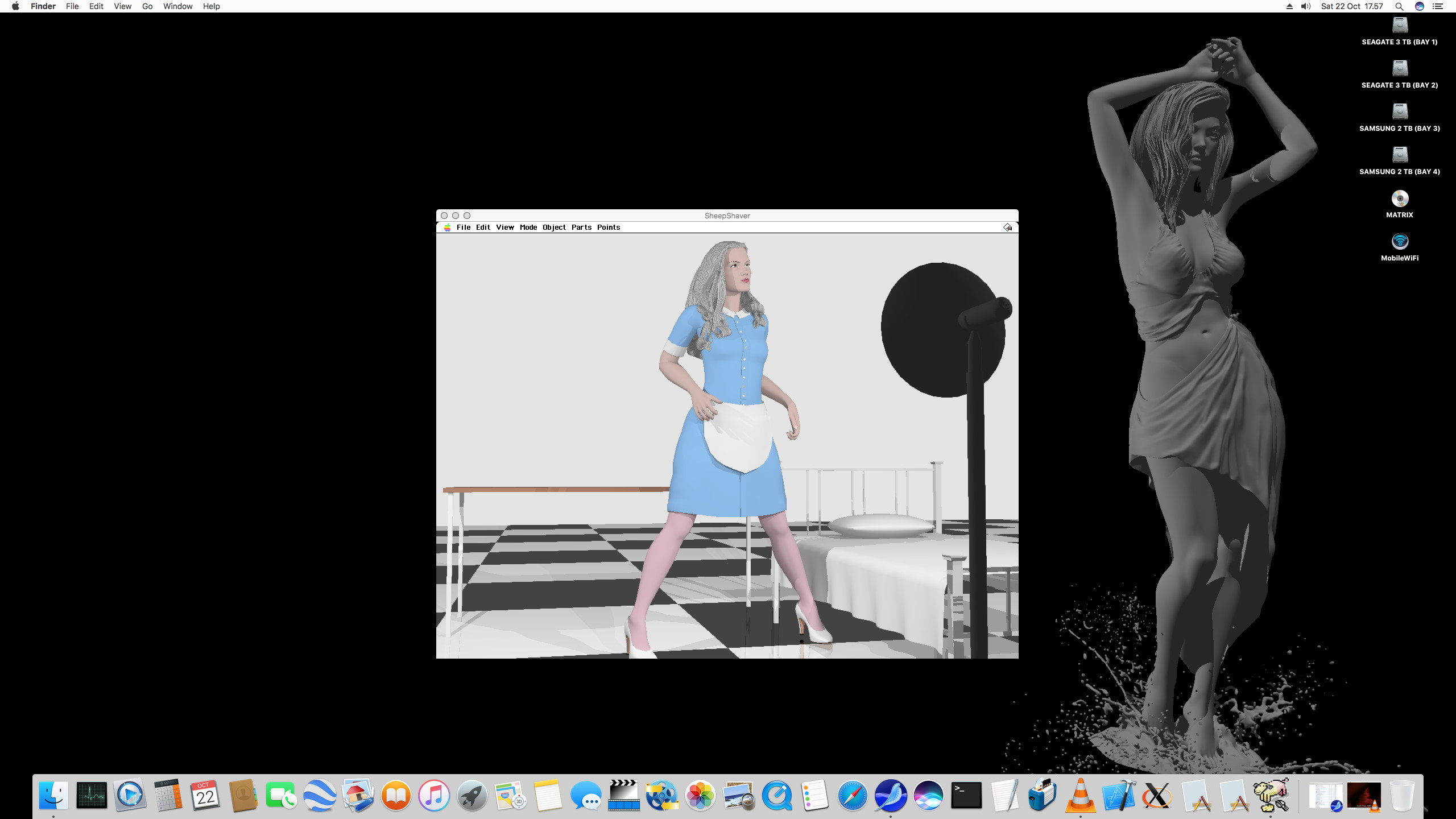Select SEAGATE 3 TB (BAY 2) drive
The image size is (1456, 819).
(x=1400, y=74)
